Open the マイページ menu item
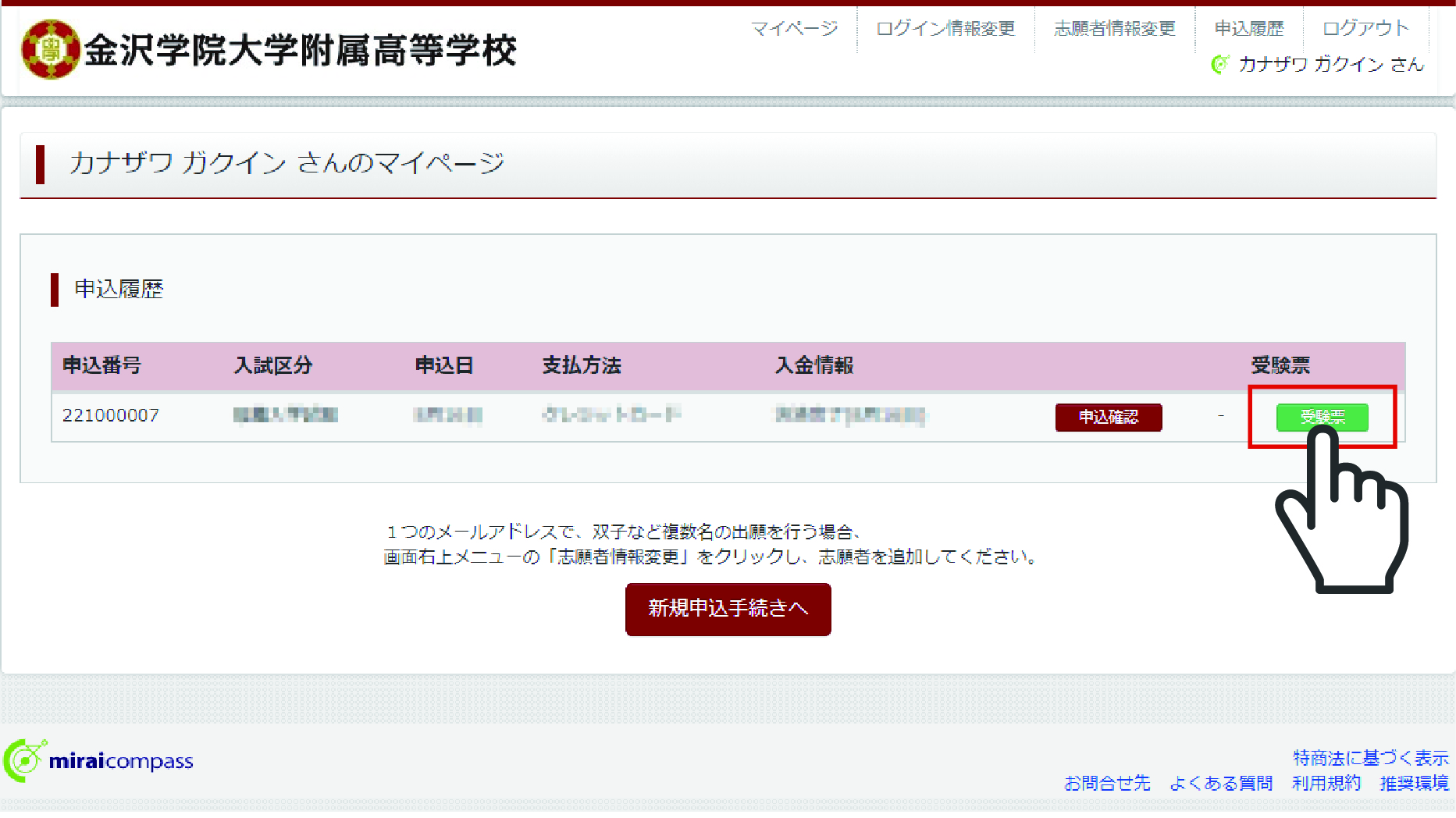 794,29
